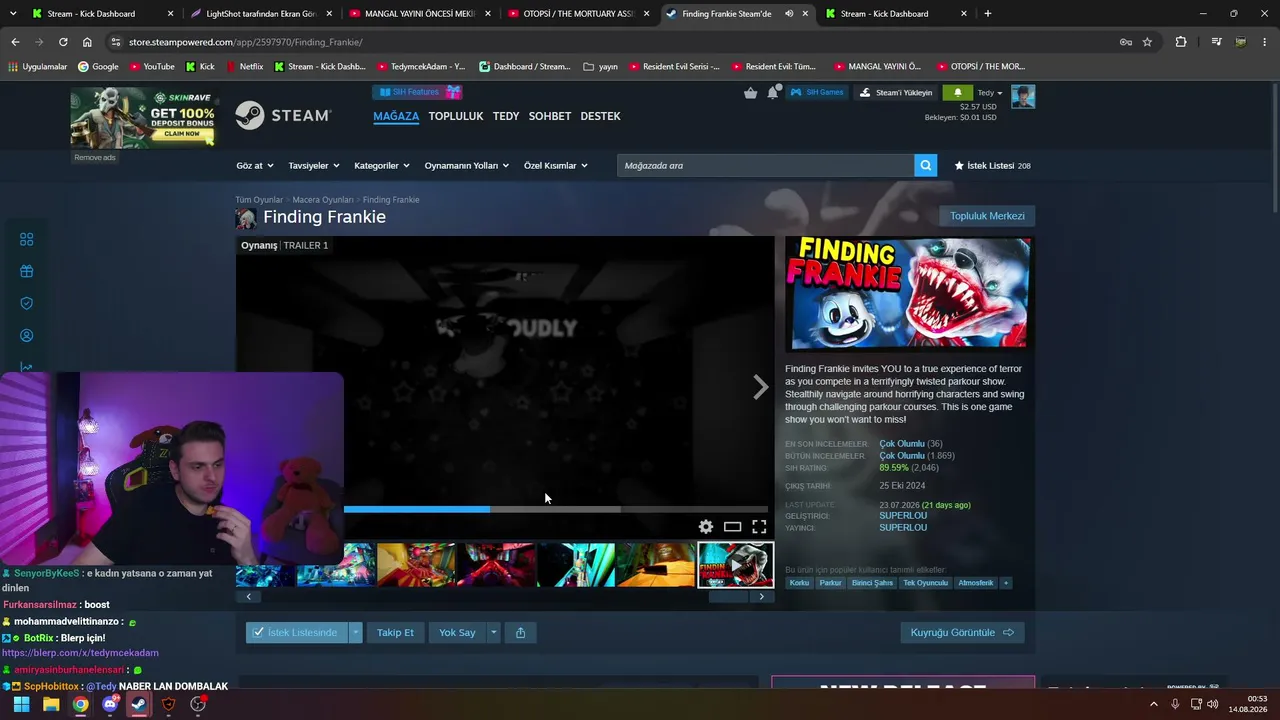Mute the Finding Frankie tab audio icon
This screenshot has height=720, width=1280.
(x=789, y=14)
